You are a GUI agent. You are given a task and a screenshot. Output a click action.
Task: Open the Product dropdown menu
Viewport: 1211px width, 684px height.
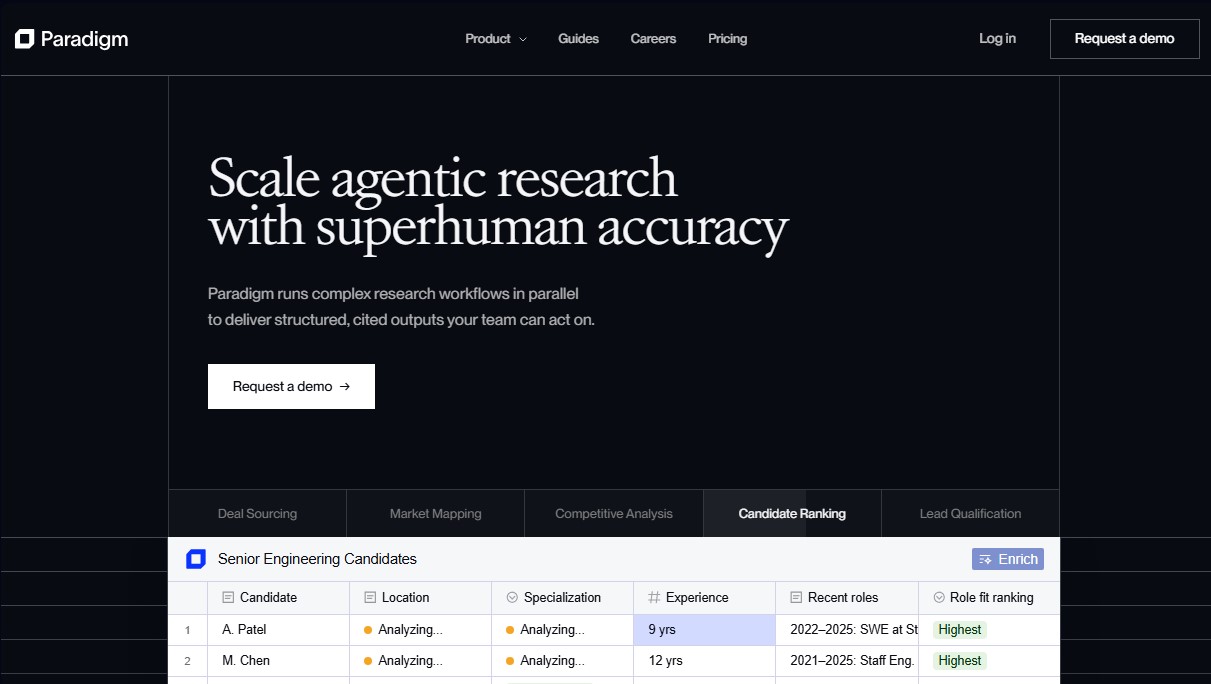pos(495,39)
